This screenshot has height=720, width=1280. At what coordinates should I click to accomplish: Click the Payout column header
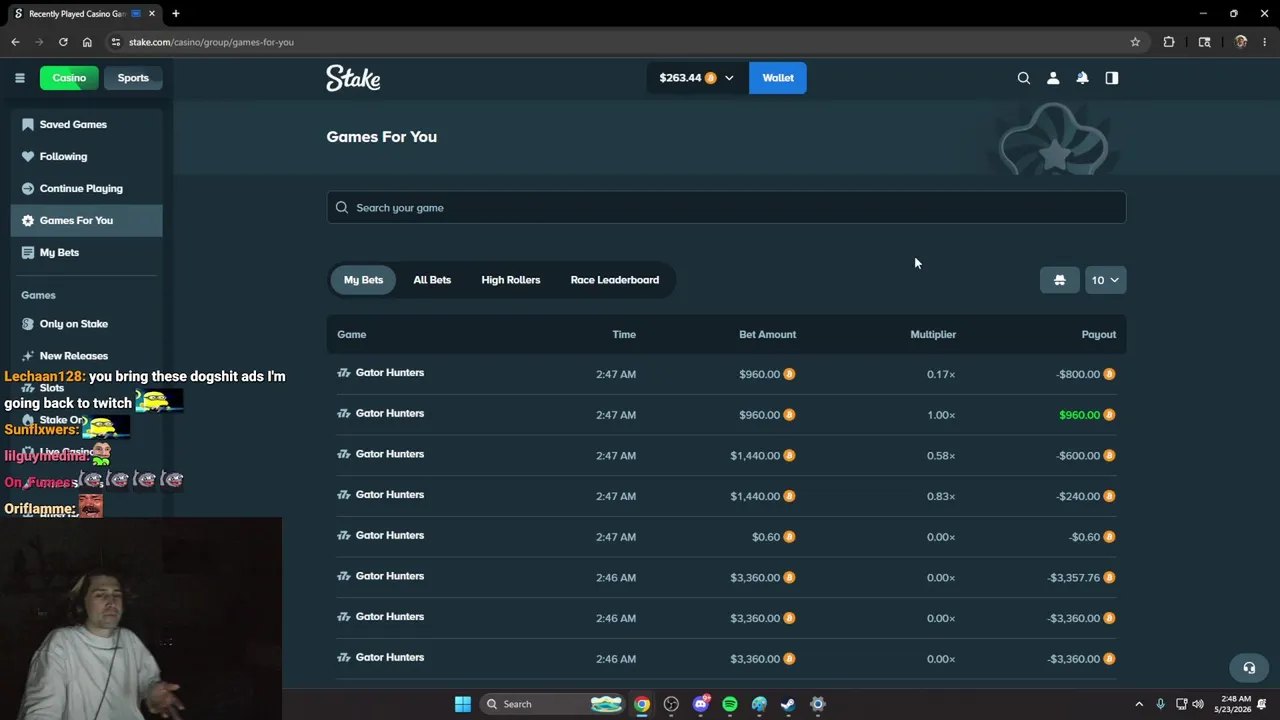1099,334
